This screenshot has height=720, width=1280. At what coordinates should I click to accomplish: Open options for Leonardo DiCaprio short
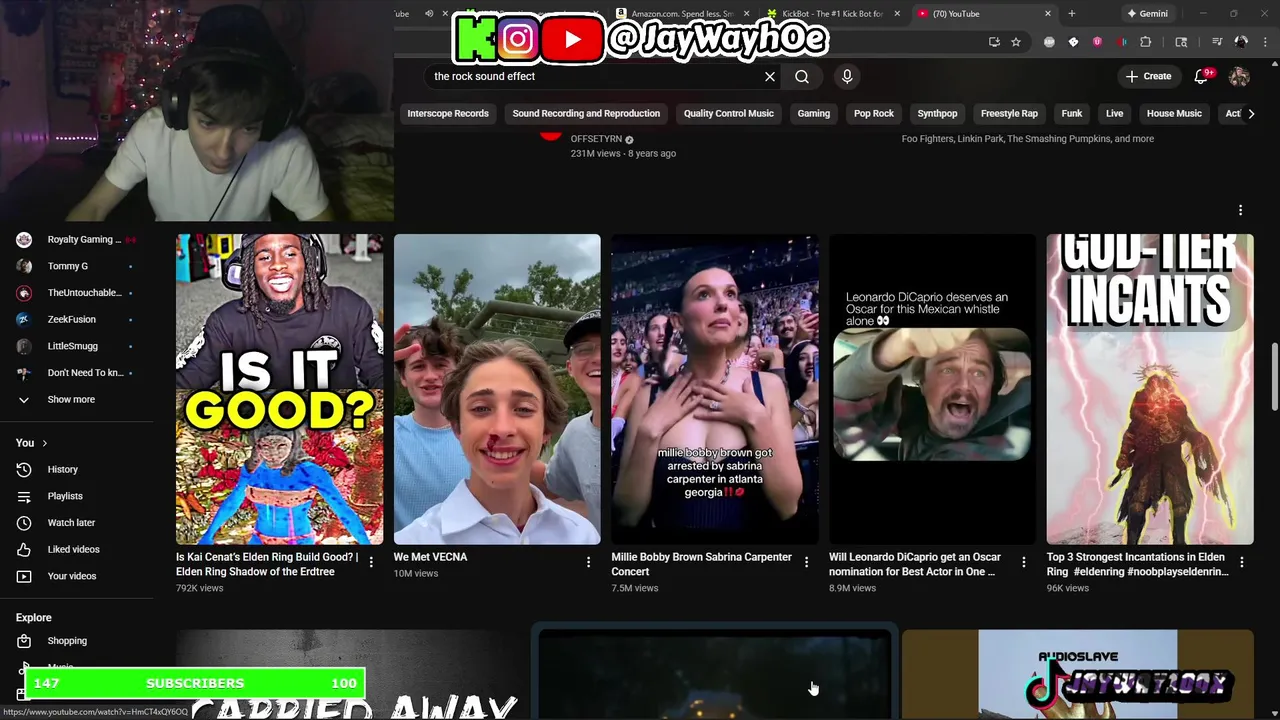point(1023,562)
